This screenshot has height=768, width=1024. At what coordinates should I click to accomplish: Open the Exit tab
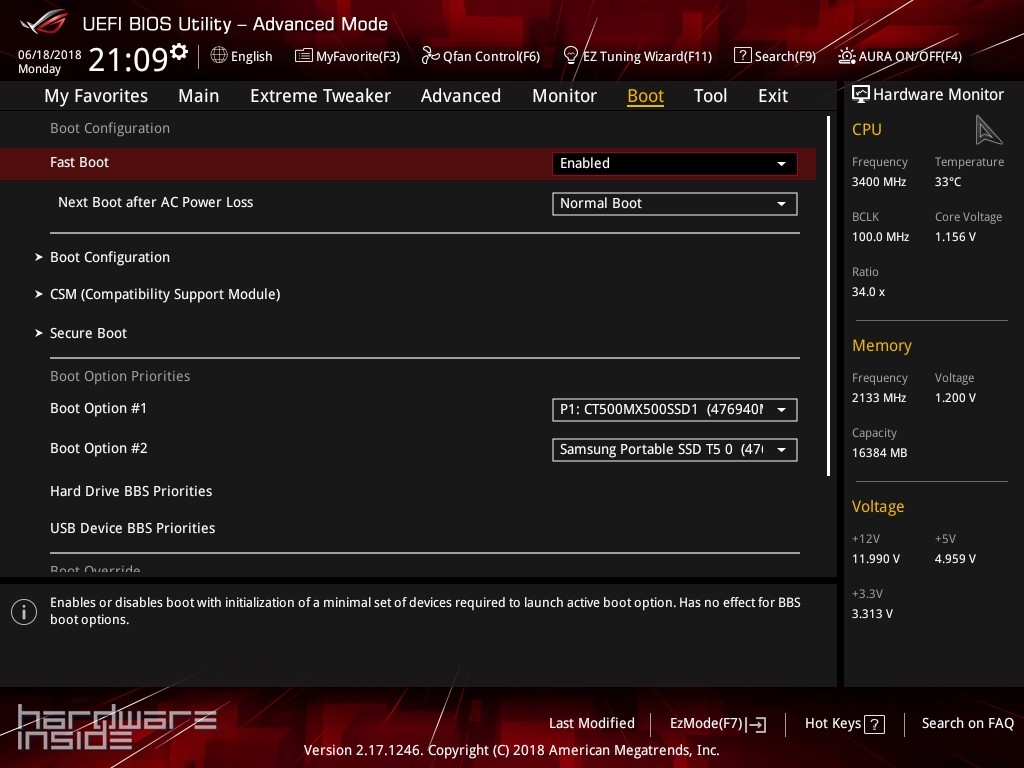773,96
